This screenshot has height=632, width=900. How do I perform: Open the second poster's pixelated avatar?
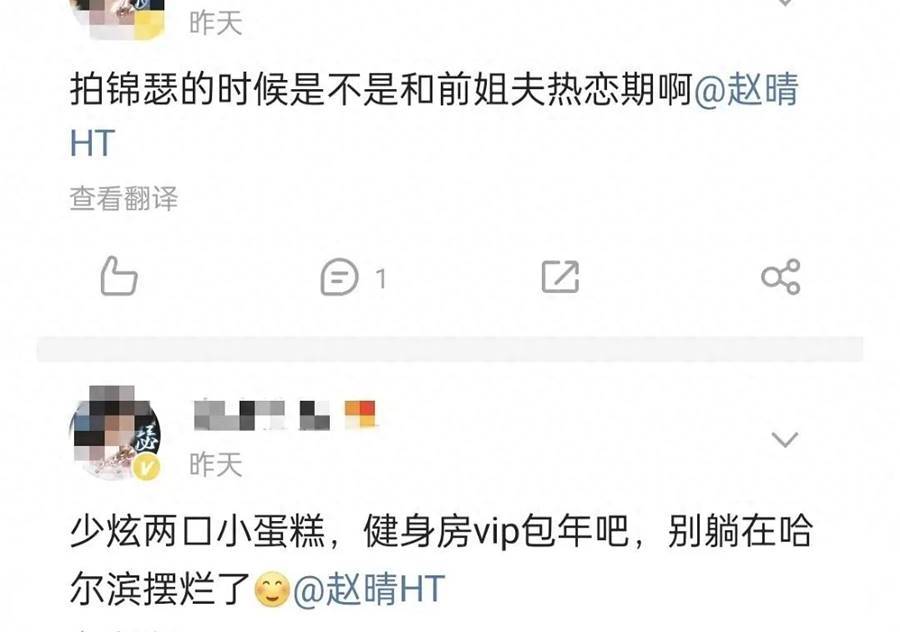click(x=114, y=432)
